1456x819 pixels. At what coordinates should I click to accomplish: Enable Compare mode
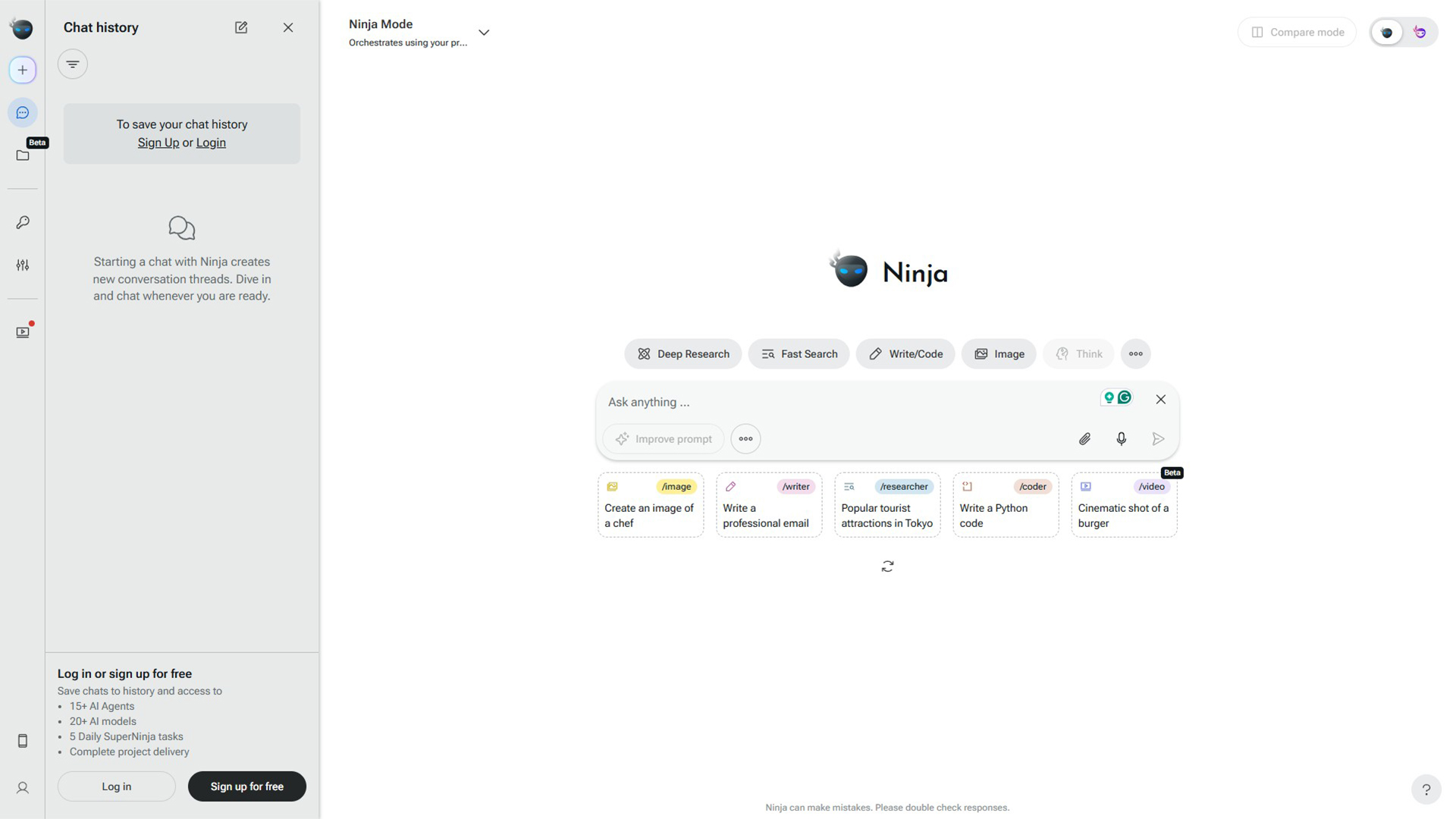click(1297, 33)
